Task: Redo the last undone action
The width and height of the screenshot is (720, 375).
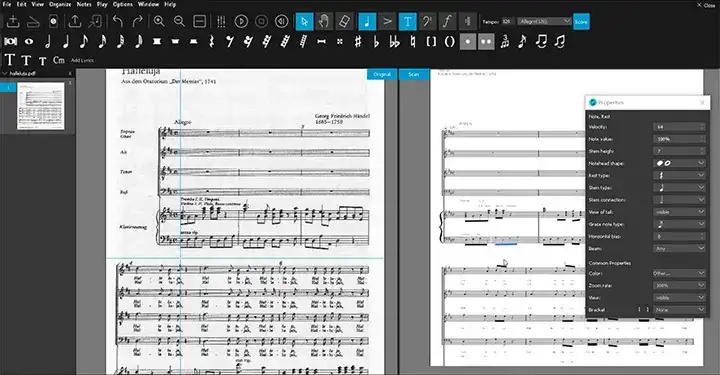Action: pos(138,22)
